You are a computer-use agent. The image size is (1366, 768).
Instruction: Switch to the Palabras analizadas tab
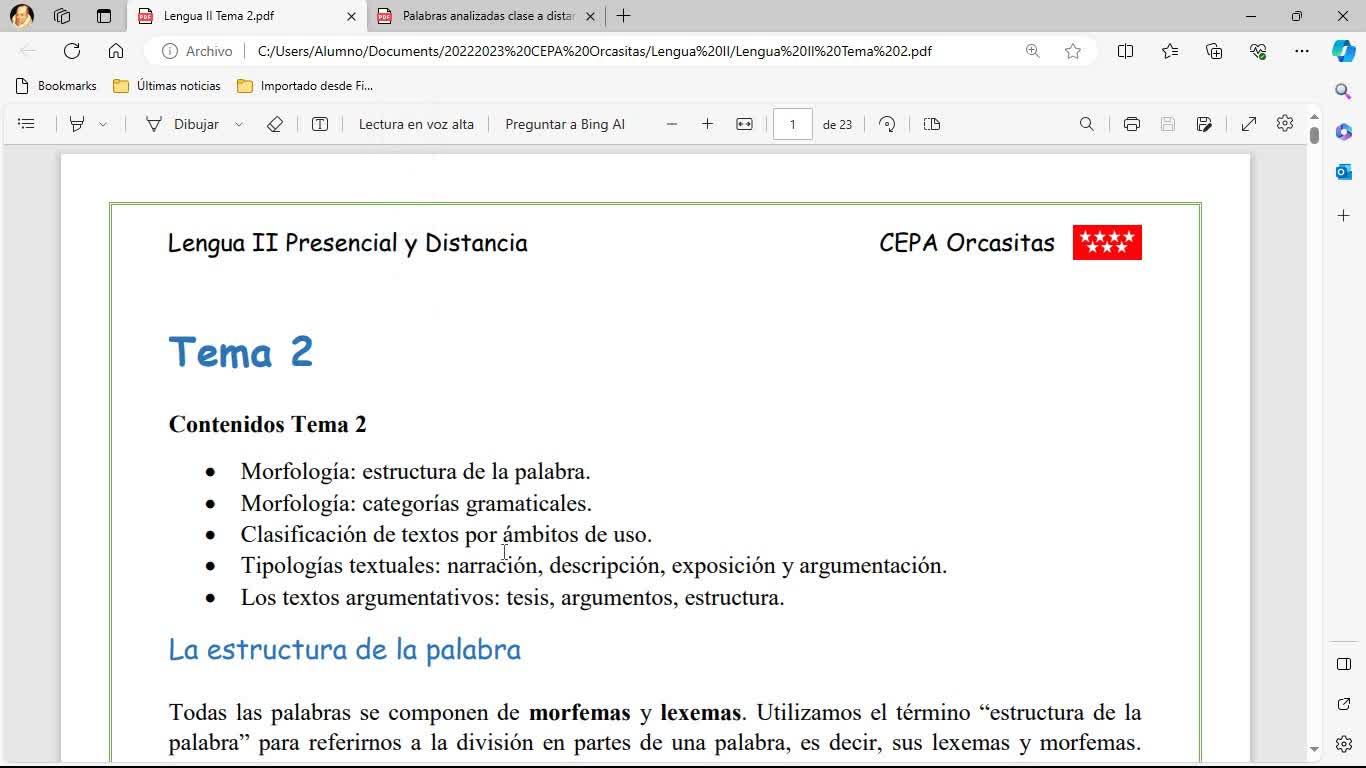486,16
